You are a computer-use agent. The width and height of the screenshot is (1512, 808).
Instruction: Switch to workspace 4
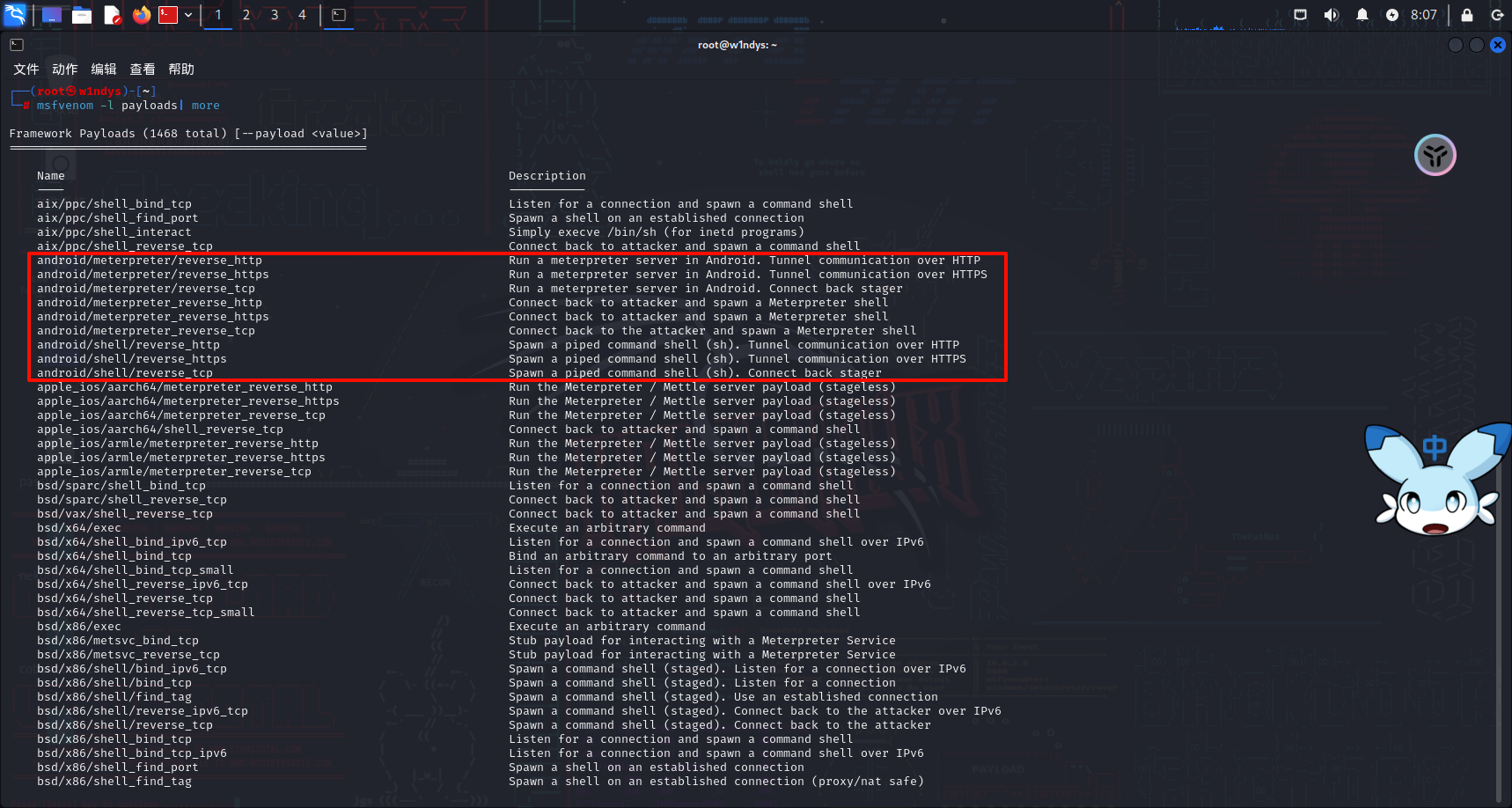(x=302, y=15)
